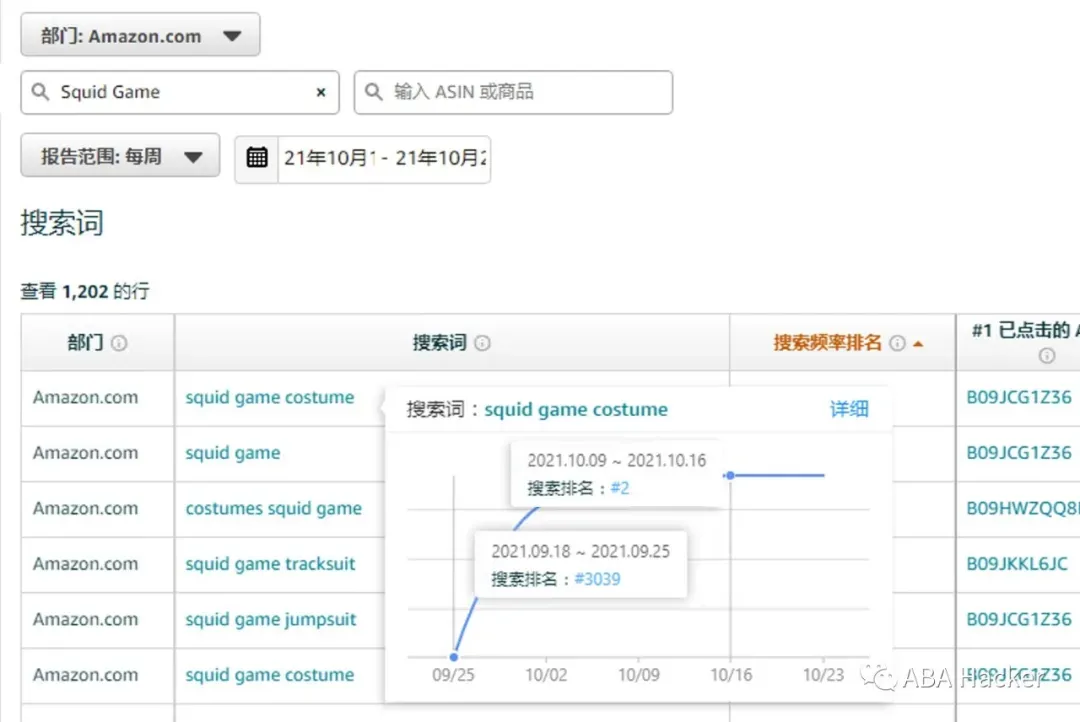
Task: Open ASIN B09JCG1Z36 in jumpsuit row
Action: tap(1019, 619)
